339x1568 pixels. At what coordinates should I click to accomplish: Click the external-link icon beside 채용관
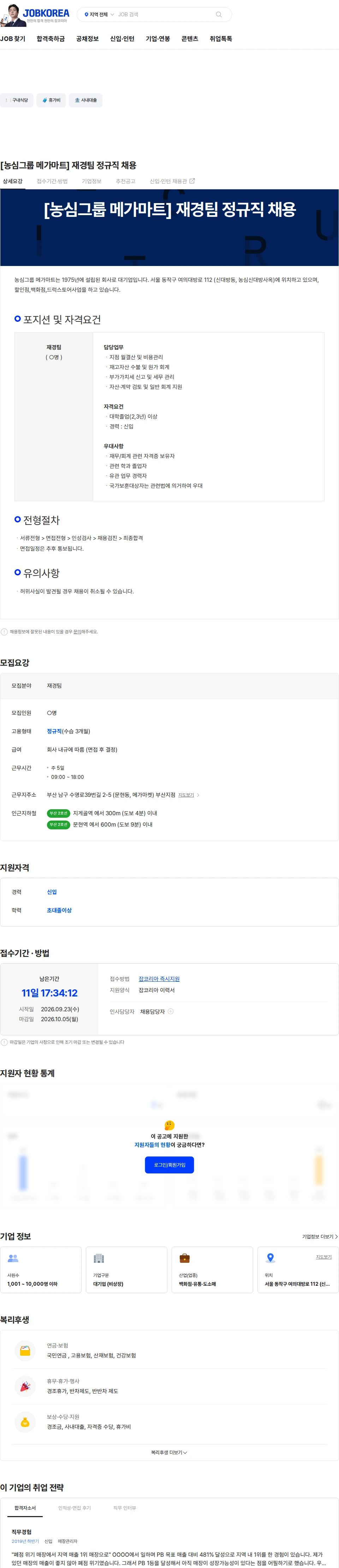click(x=192, y=181)
